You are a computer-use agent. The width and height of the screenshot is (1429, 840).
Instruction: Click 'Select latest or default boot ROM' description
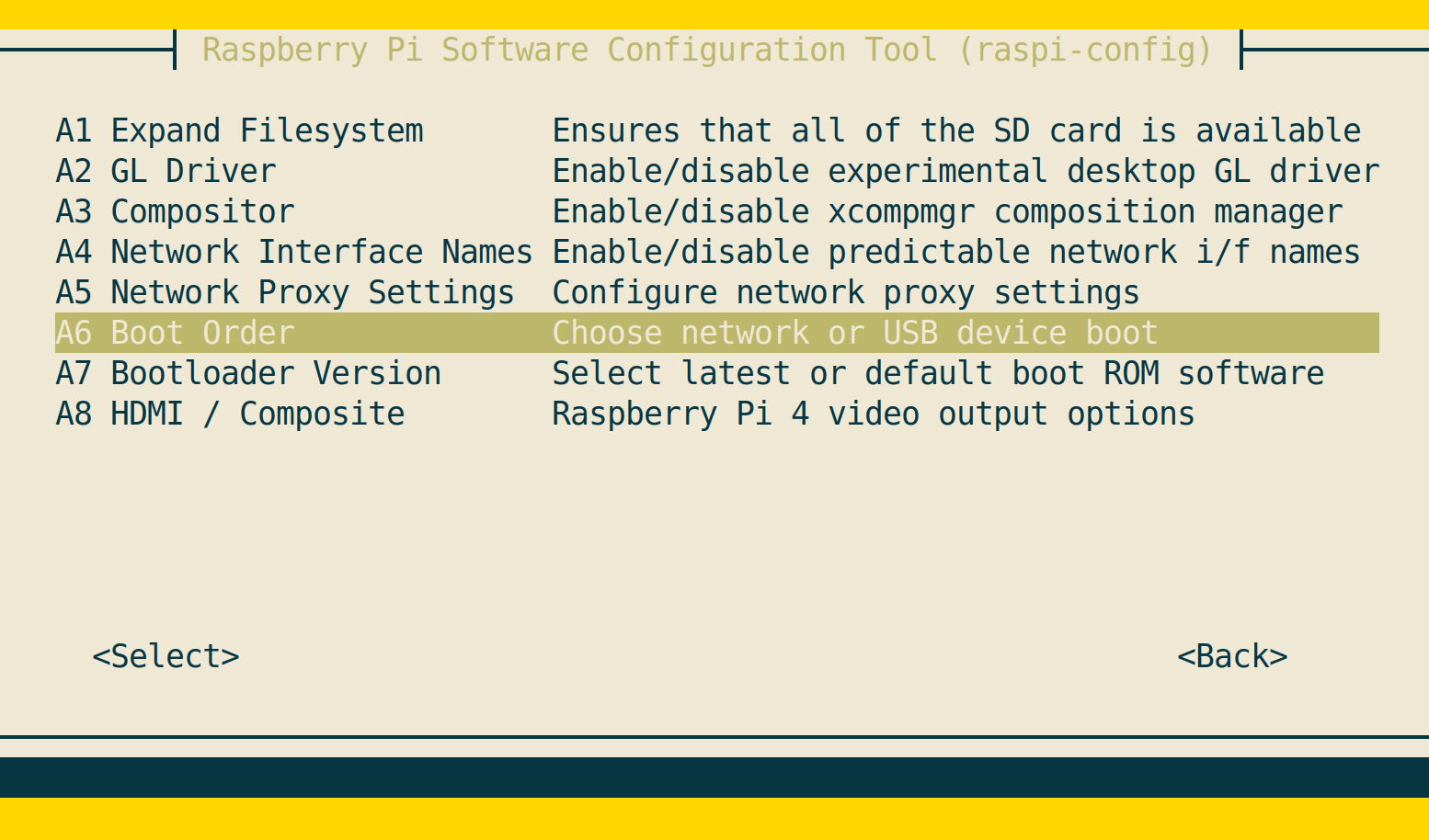937,373
